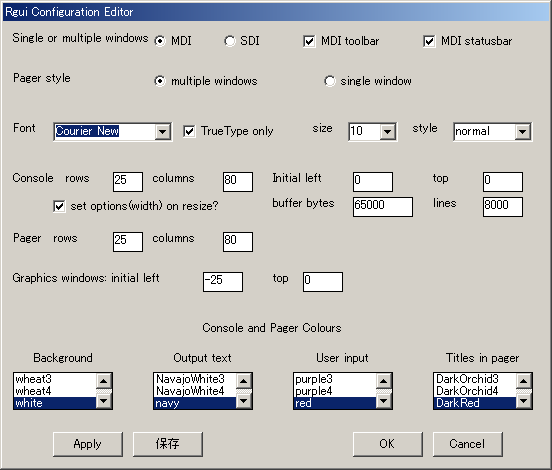Uncheck the MDI toolbar checkbox
Image resolution: width=552 pixels, height=470 pixels.
point(309,41)
